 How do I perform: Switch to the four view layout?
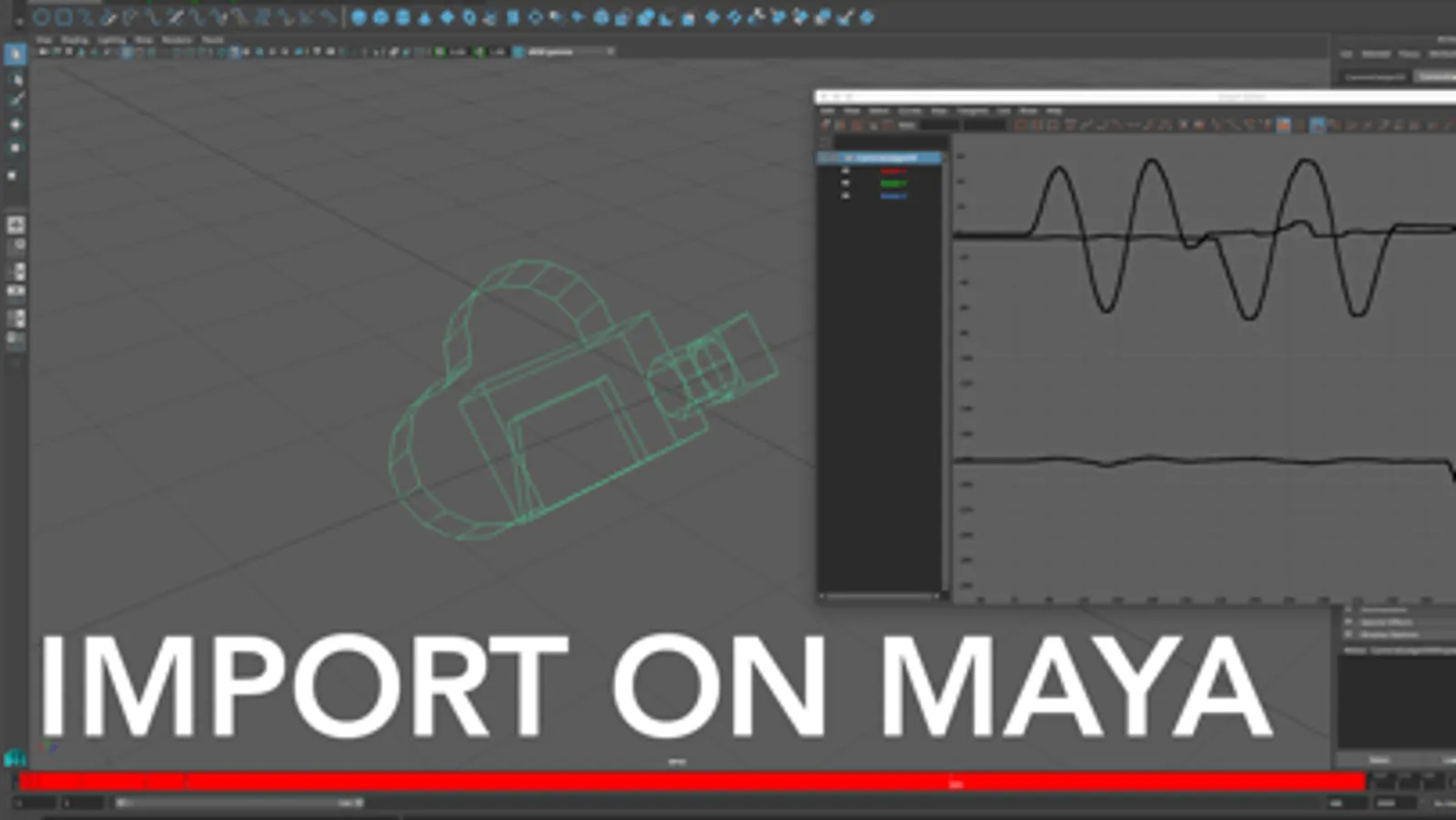click(x=15, y=246)
